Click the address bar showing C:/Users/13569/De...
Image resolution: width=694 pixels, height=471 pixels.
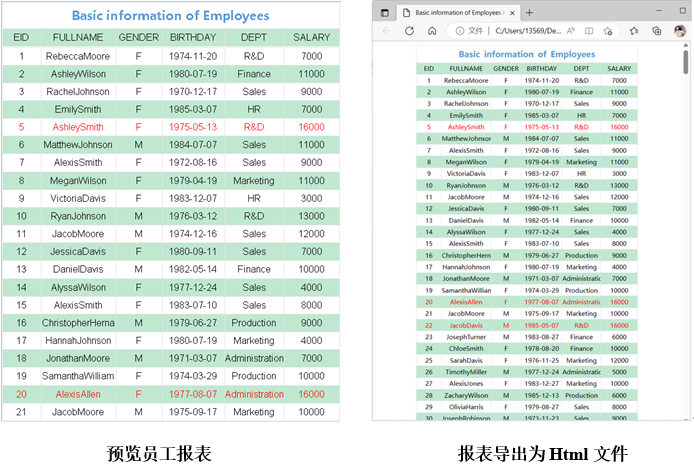point(528,31)
